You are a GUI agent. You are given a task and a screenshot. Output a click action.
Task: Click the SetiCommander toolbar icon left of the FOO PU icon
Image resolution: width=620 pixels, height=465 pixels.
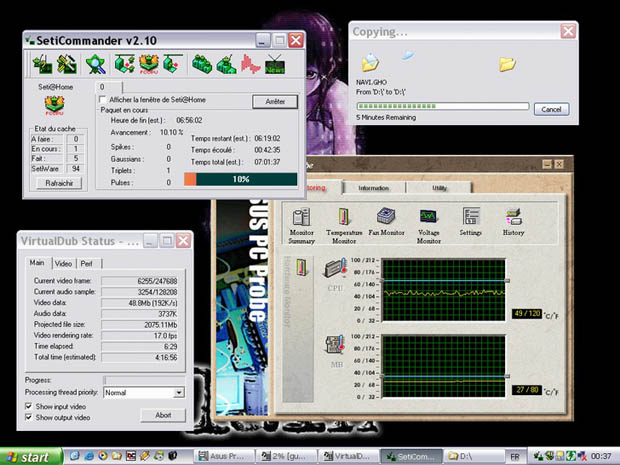(125, 64)
